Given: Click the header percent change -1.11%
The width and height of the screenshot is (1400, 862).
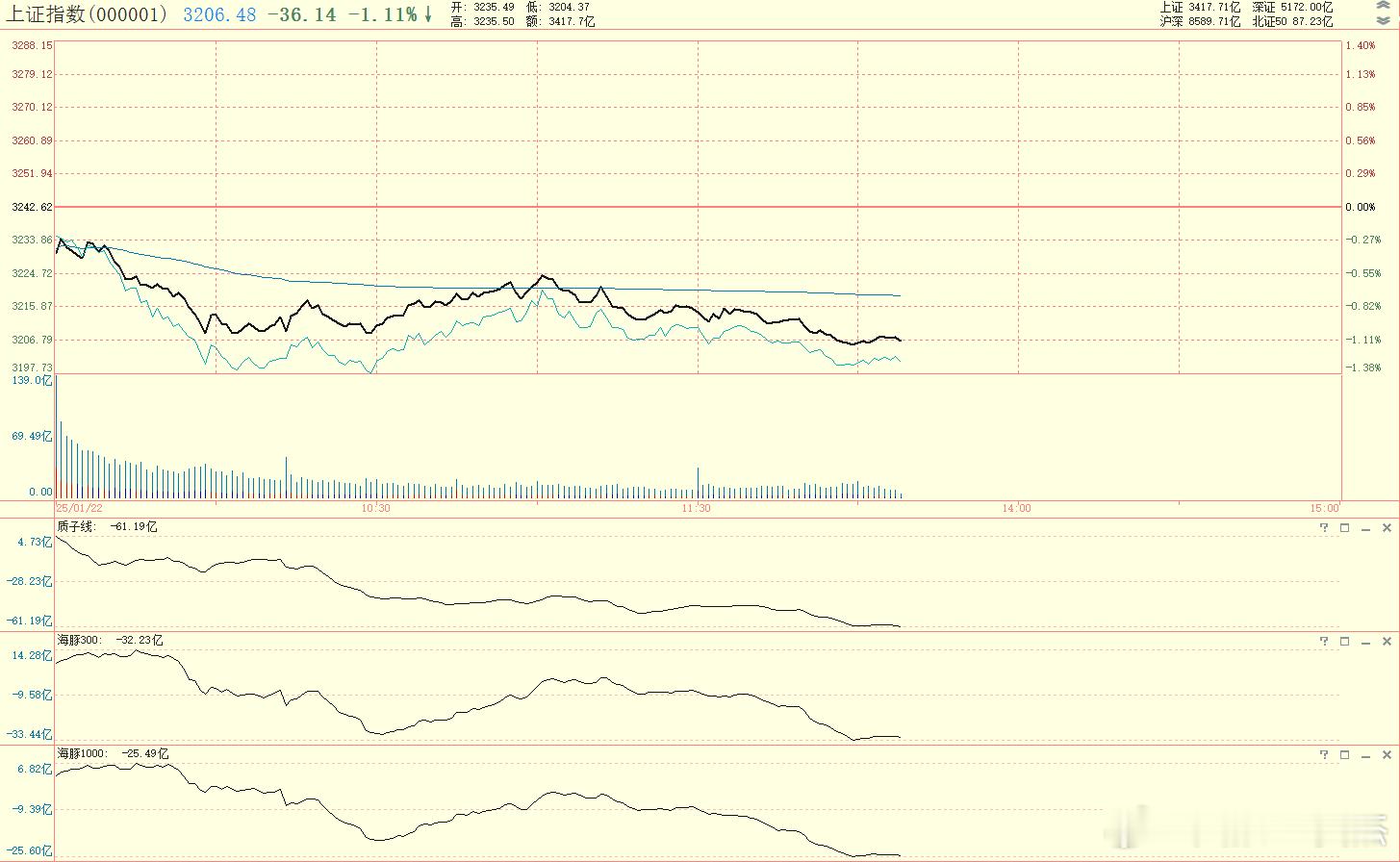Looking at the screenshot, I should point(382,14).
